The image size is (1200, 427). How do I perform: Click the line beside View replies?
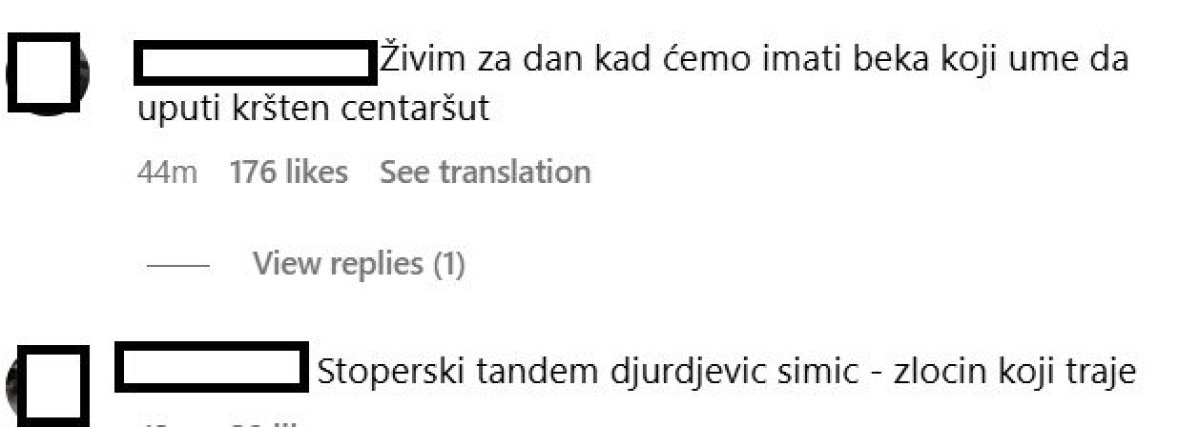click(x=178, y=266)
